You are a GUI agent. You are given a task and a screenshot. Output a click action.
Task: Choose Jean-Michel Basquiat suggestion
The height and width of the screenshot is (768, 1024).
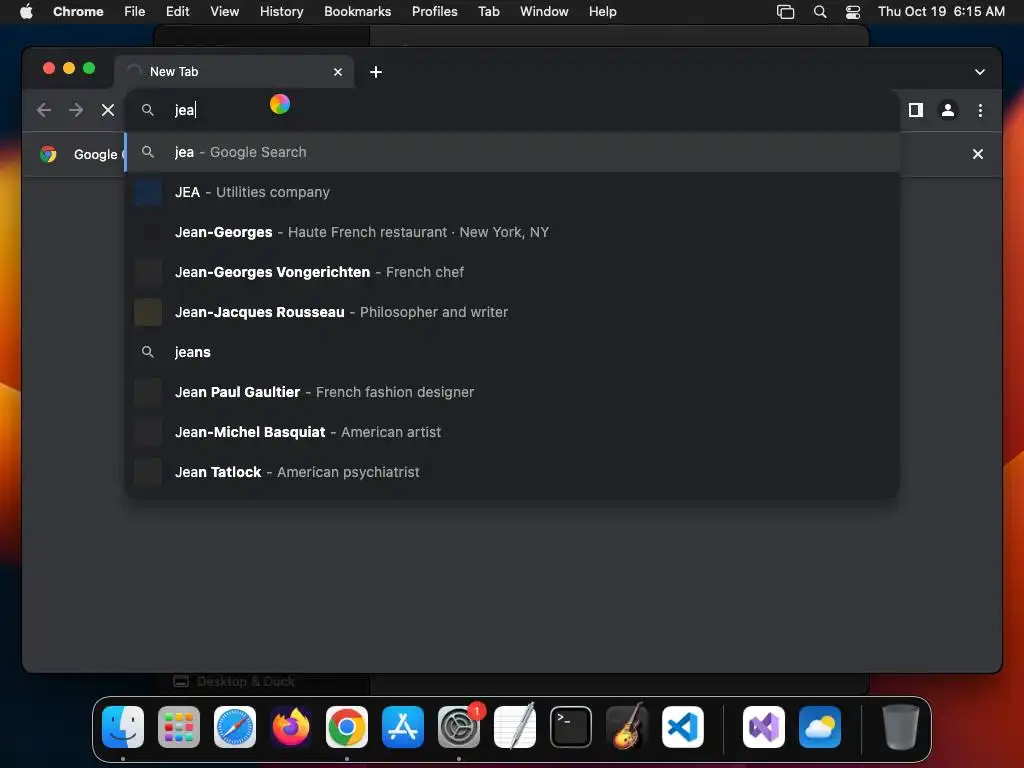point(513,432)
